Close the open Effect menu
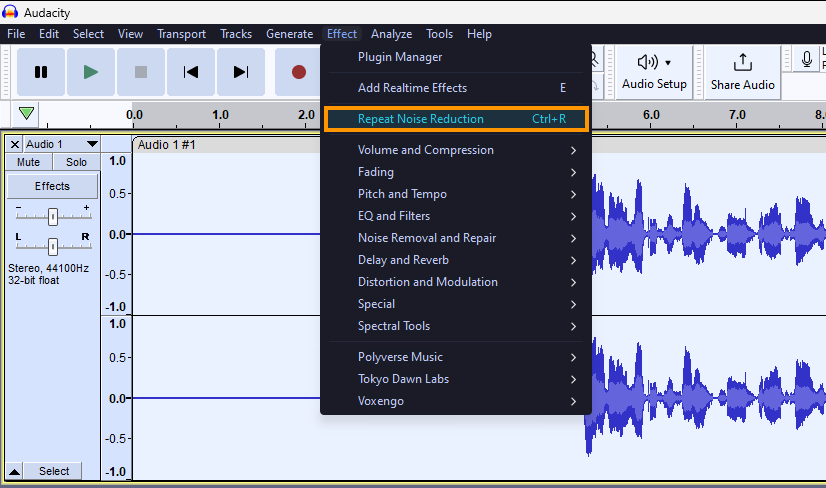The image size is (826, 488). pyautogui.click(x=342, y=34)
